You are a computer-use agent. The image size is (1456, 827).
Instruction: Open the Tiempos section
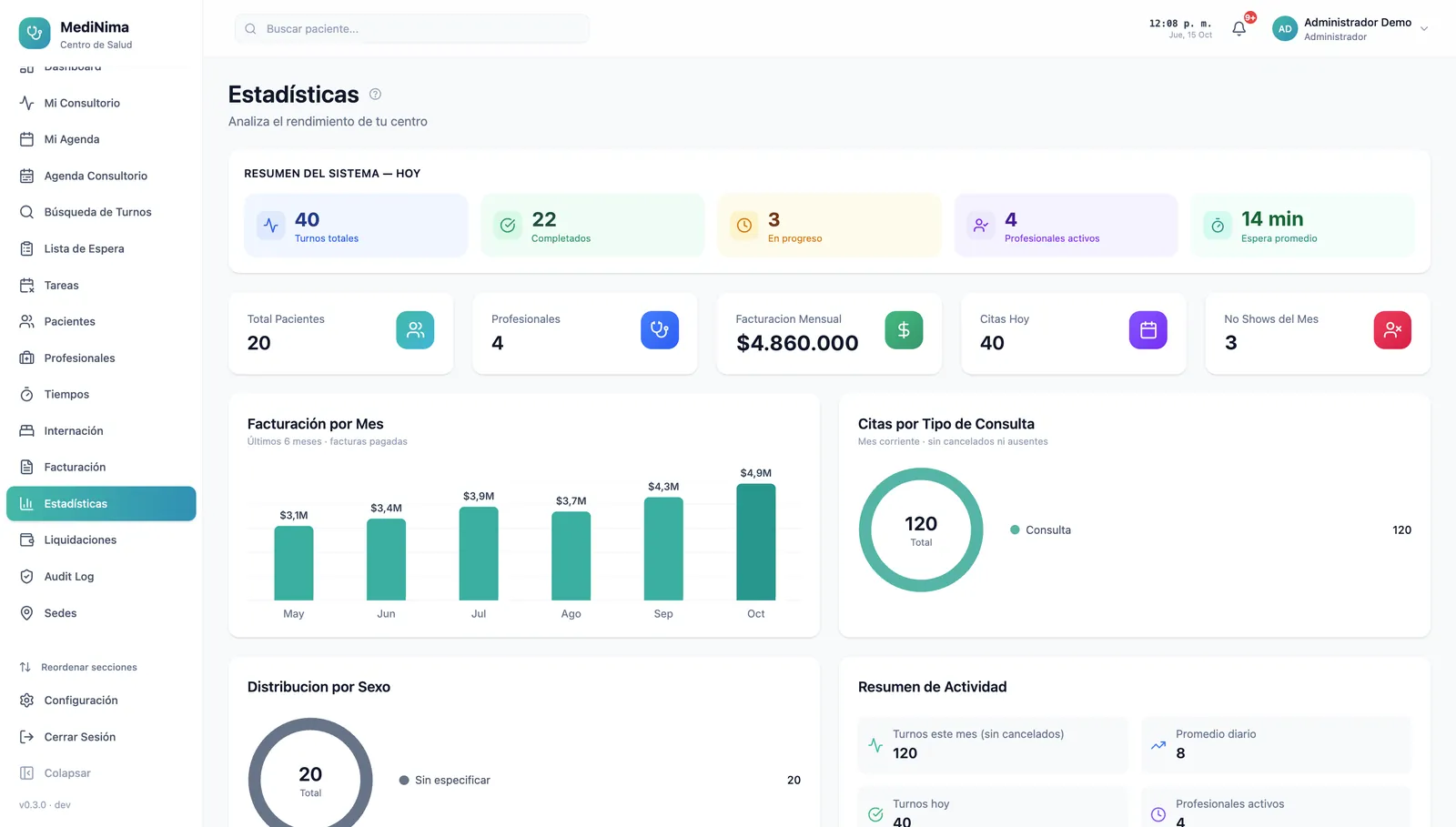point(101,395)
